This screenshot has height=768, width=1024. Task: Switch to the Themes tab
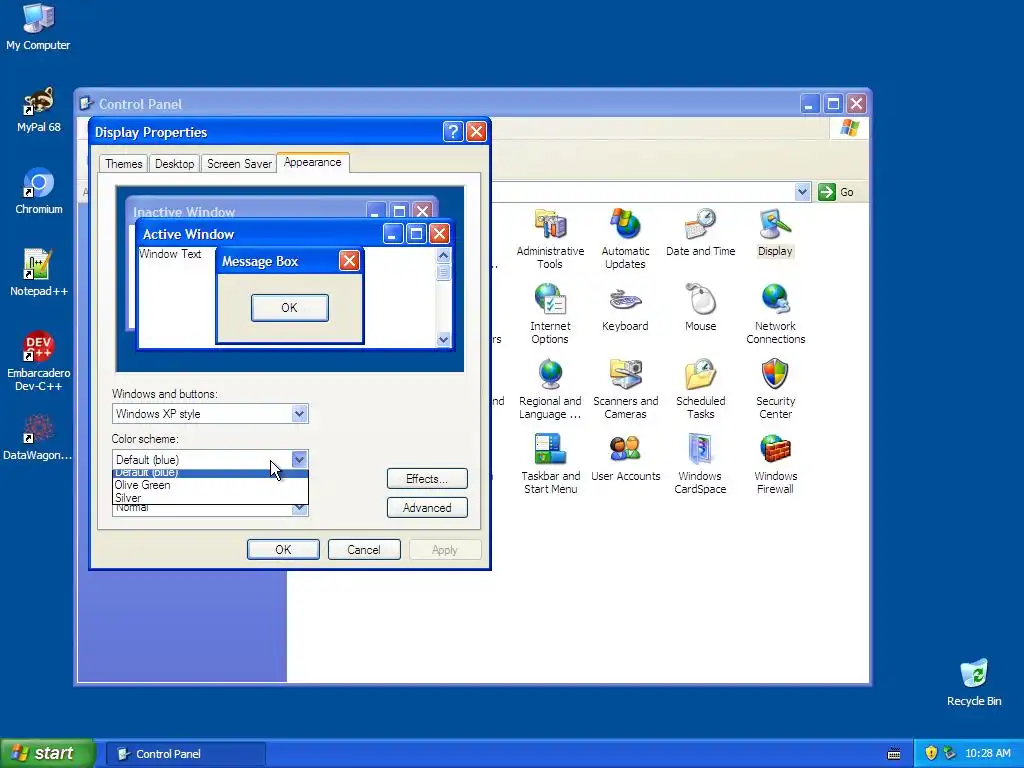point(123,164)
